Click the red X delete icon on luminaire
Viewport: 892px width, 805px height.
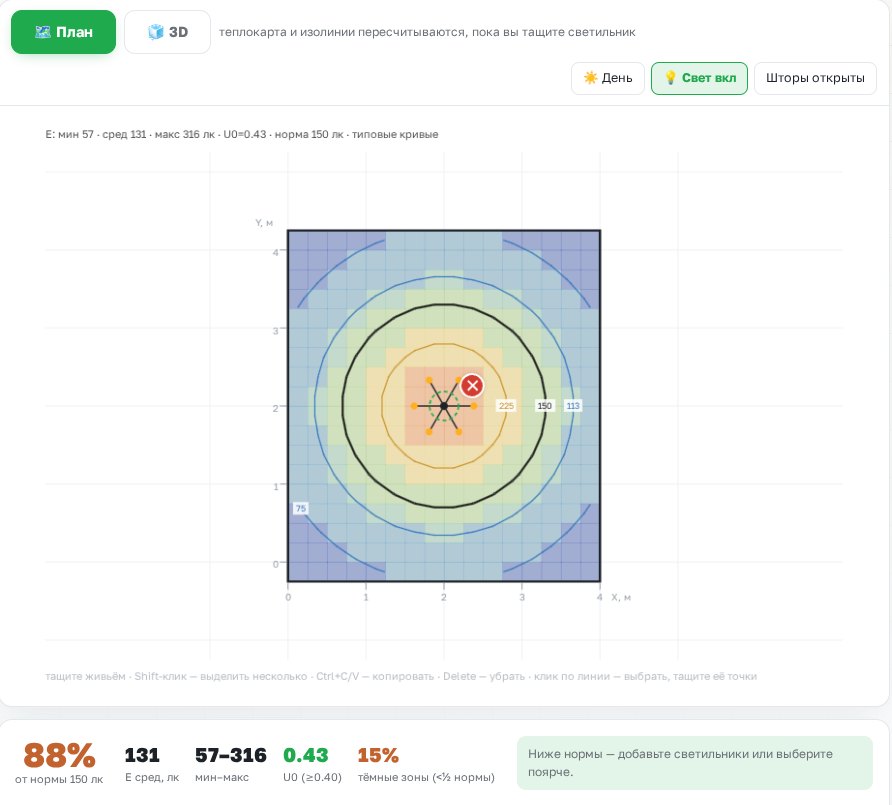click(472, 386)
